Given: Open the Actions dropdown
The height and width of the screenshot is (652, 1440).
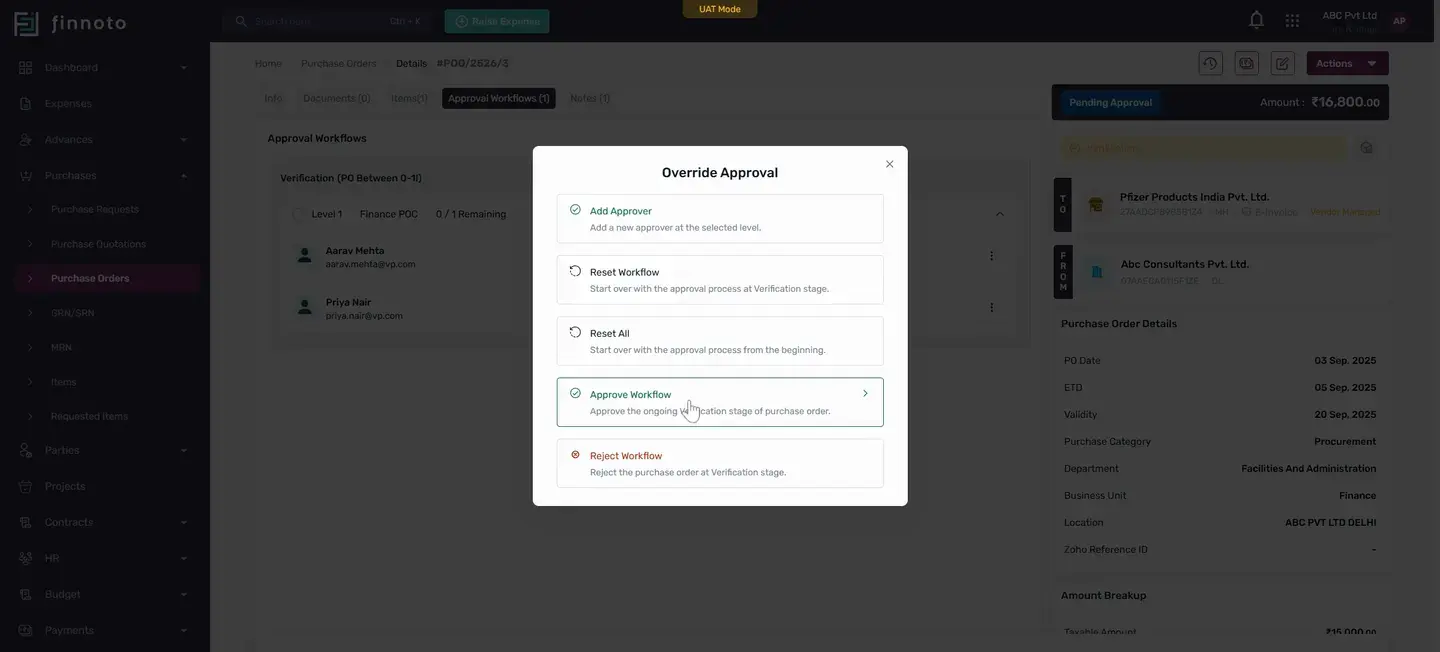Looking at the screenshot, I should pyautogui.click(x=1347, y=63).
